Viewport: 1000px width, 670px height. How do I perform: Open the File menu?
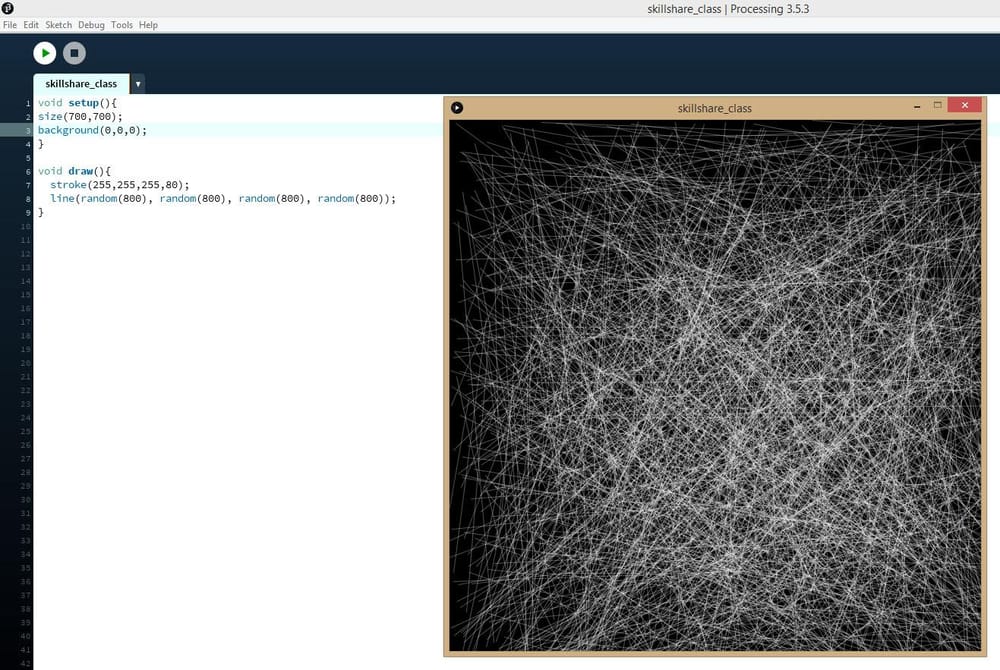10,25
